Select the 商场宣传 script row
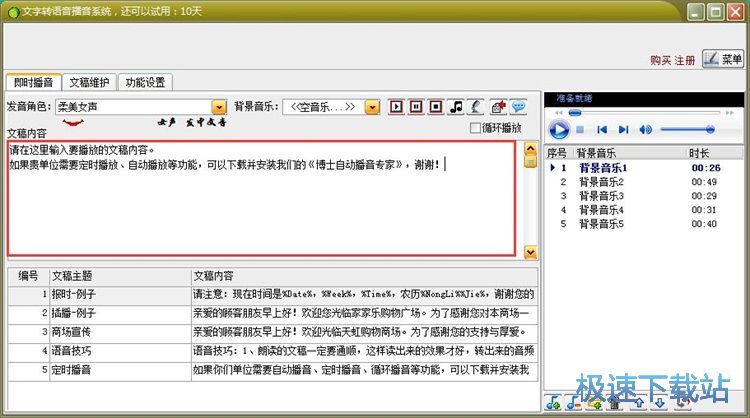Image resolution: width=750 pixels, height=418 pixels. [273, 332]
